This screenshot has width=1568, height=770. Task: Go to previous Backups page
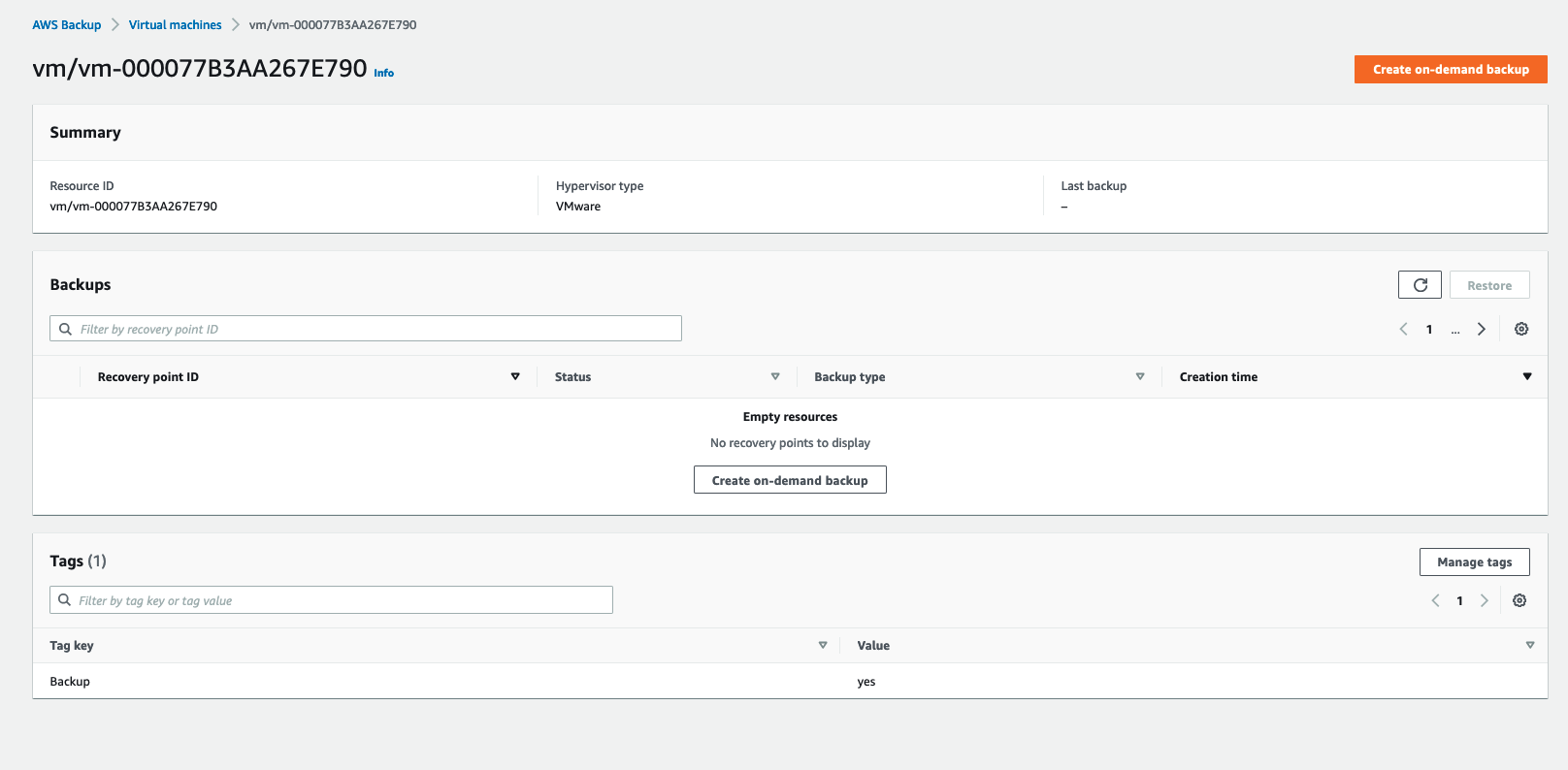click(x=1403, y=329)
